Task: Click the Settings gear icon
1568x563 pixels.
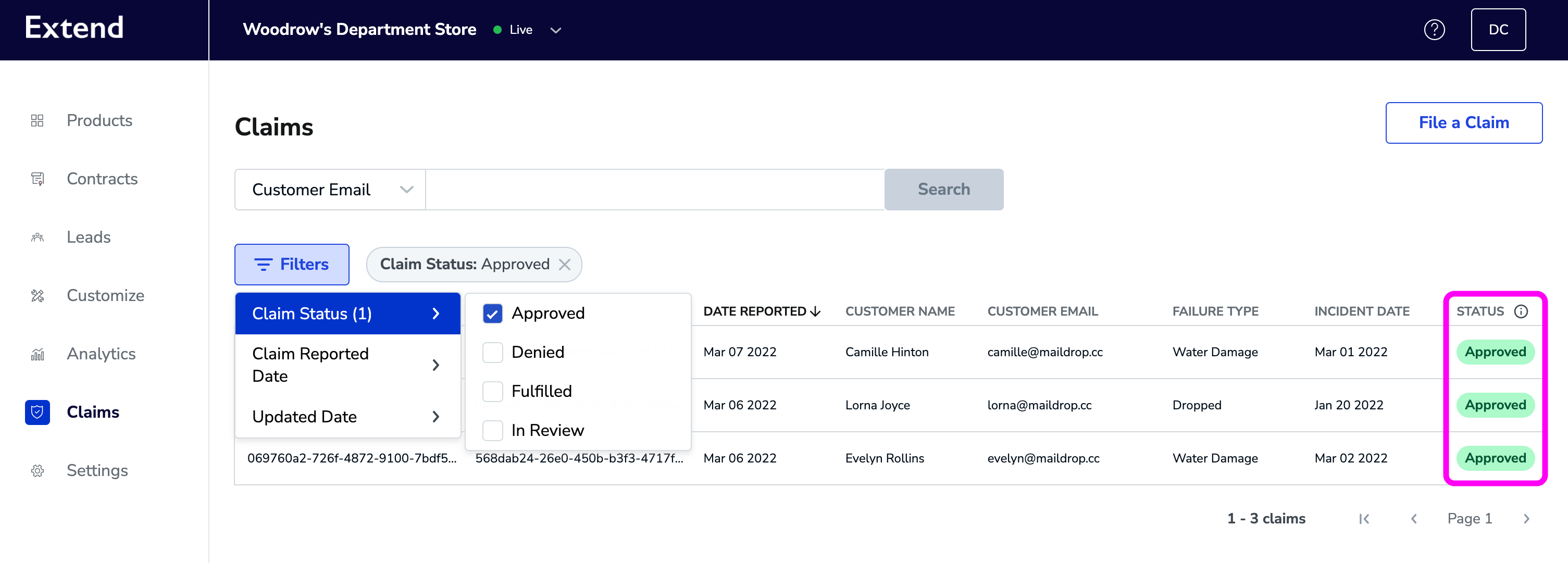Action: tap(37, 470)
